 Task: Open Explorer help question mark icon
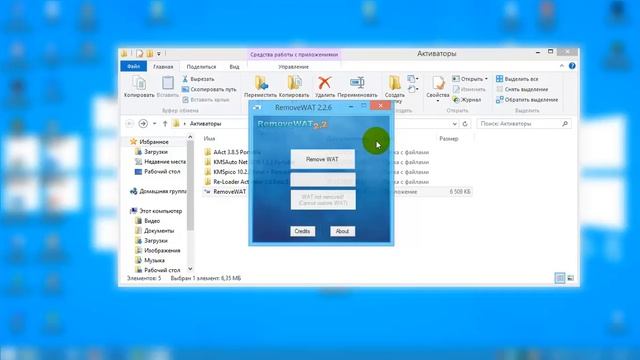coord(572,66)
